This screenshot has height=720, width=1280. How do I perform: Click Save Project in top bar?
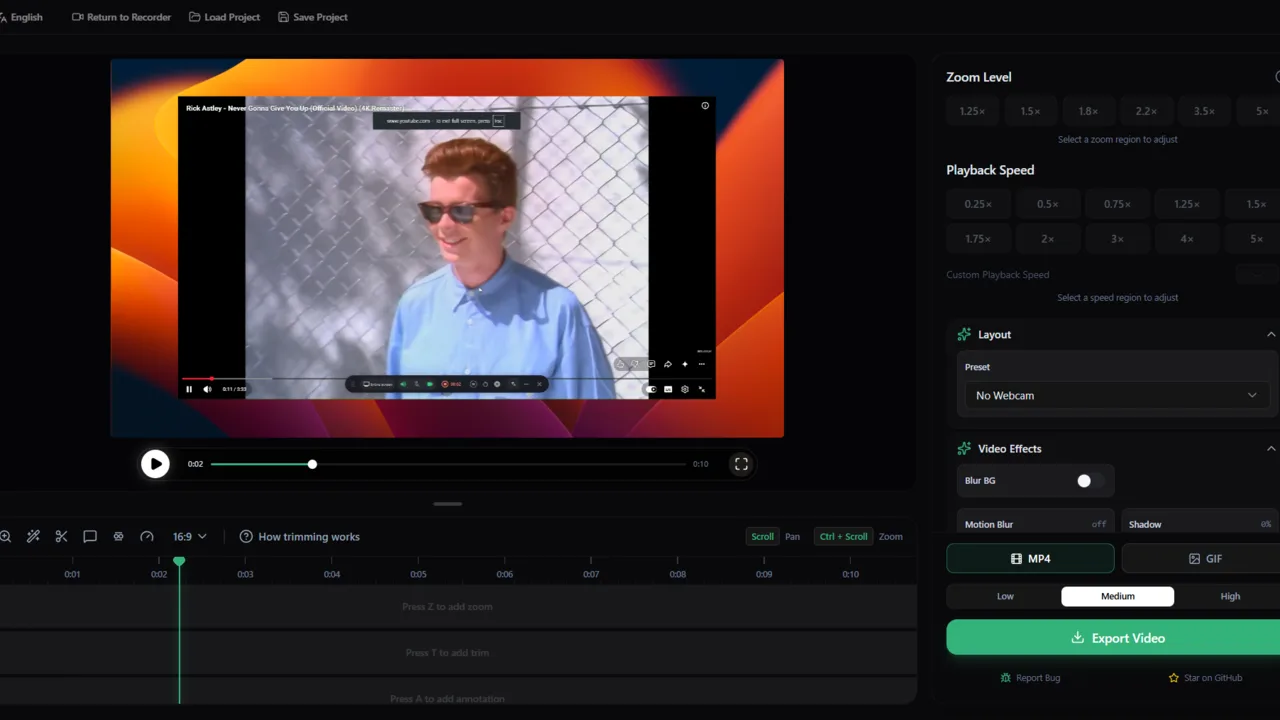pos(313,17)
